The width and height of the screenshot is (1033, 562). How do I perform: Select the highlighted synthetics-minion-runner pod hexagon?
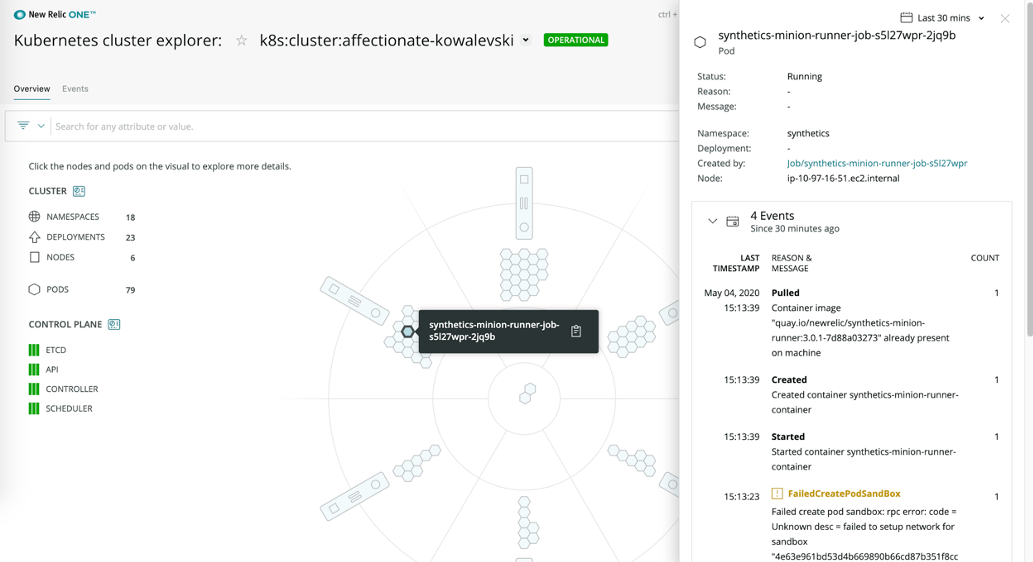tap(408, 331)
